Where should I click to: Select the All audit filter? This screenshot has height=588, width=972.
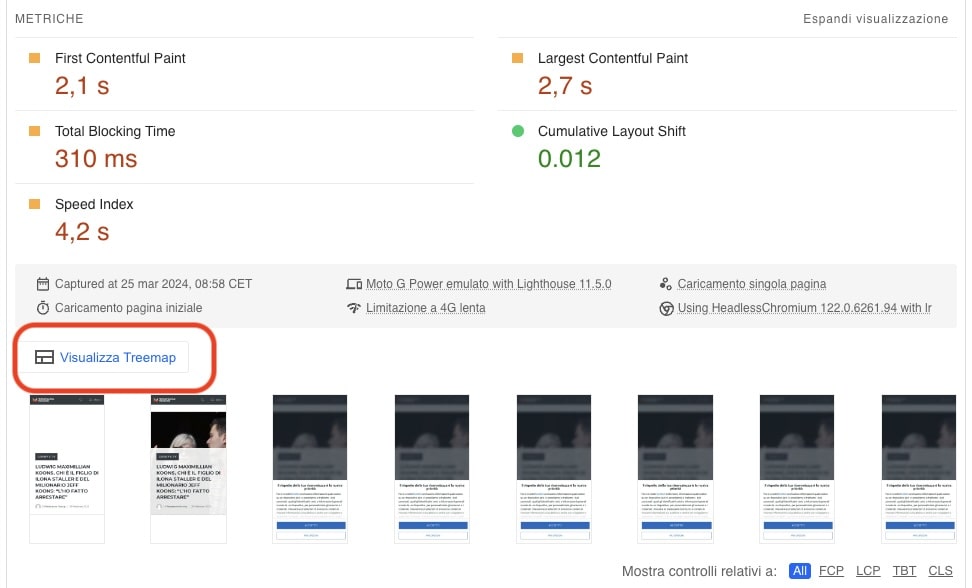(799, 571)
